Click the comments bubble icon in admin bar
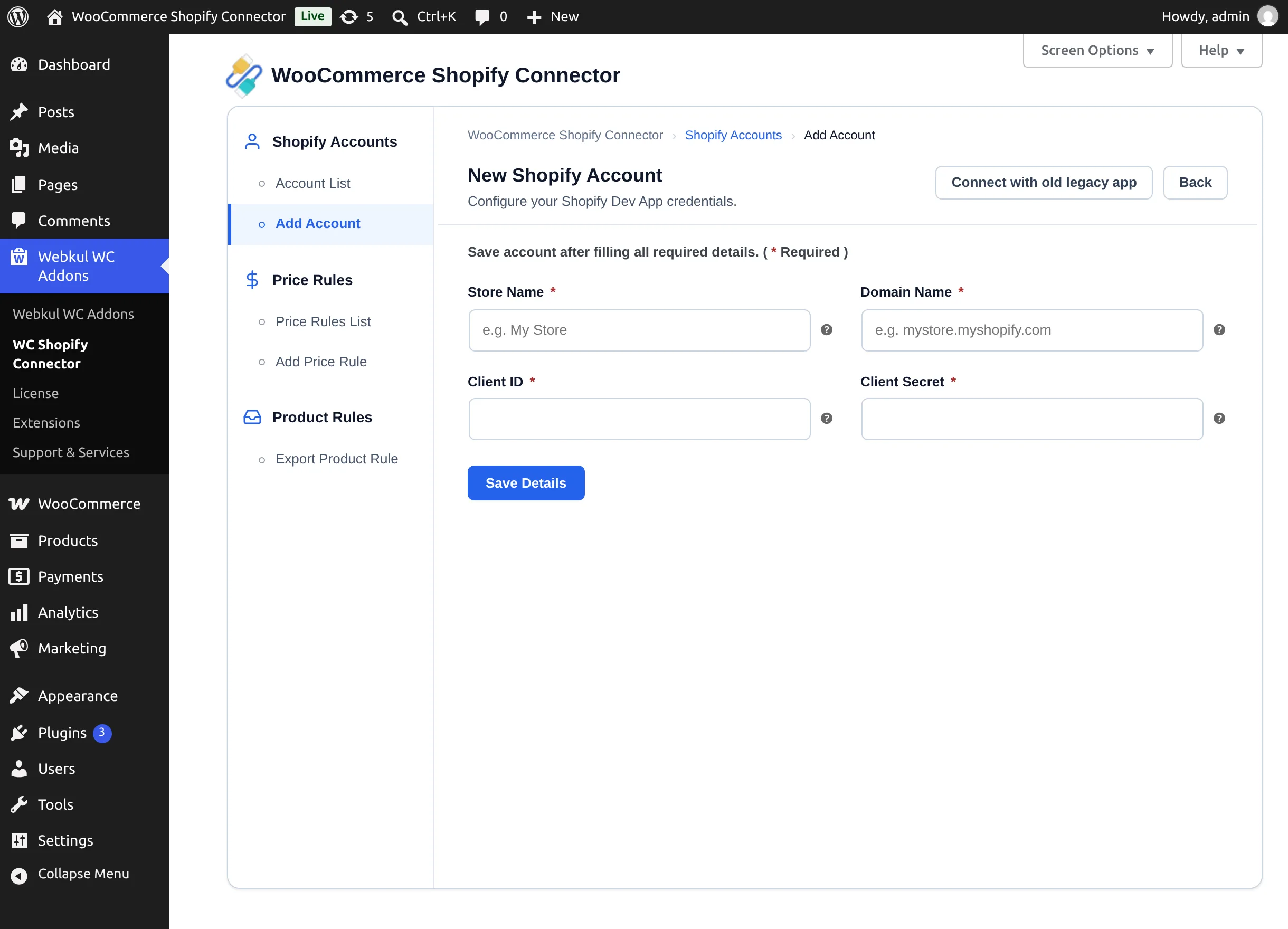Viewport: 1288px width, 929px height. (482, 17)
